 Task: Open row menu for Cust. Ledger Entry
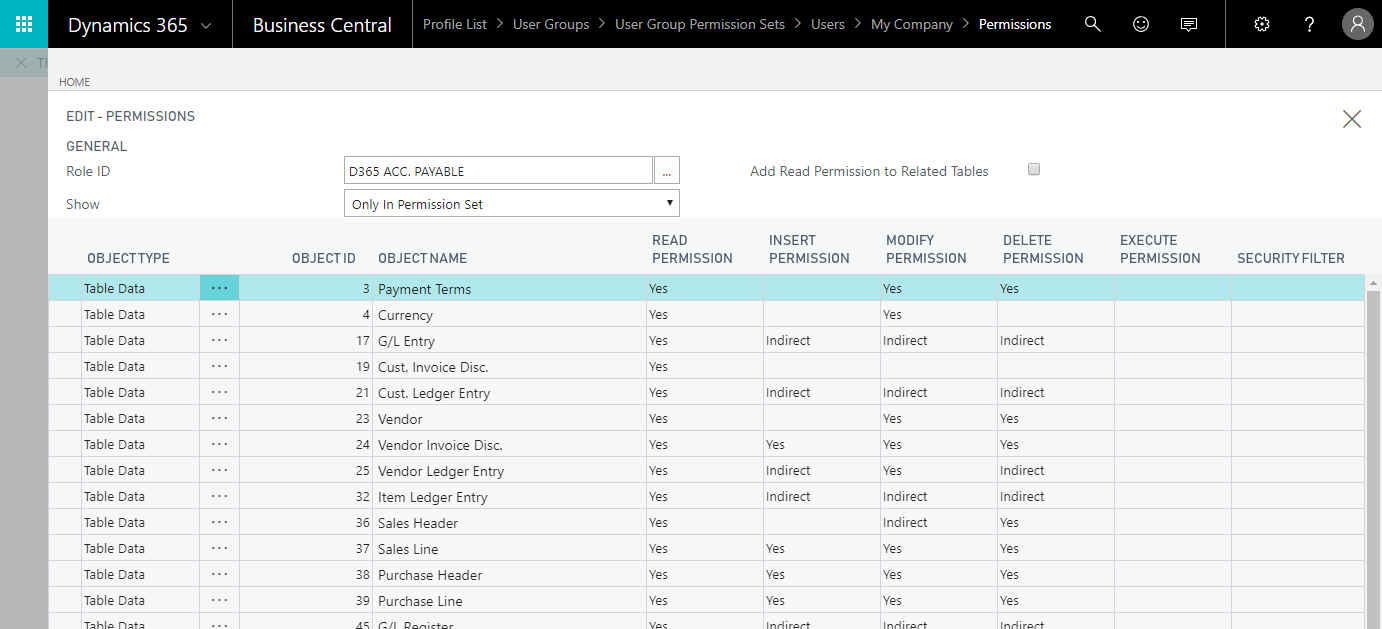click(x=220, y=392)
